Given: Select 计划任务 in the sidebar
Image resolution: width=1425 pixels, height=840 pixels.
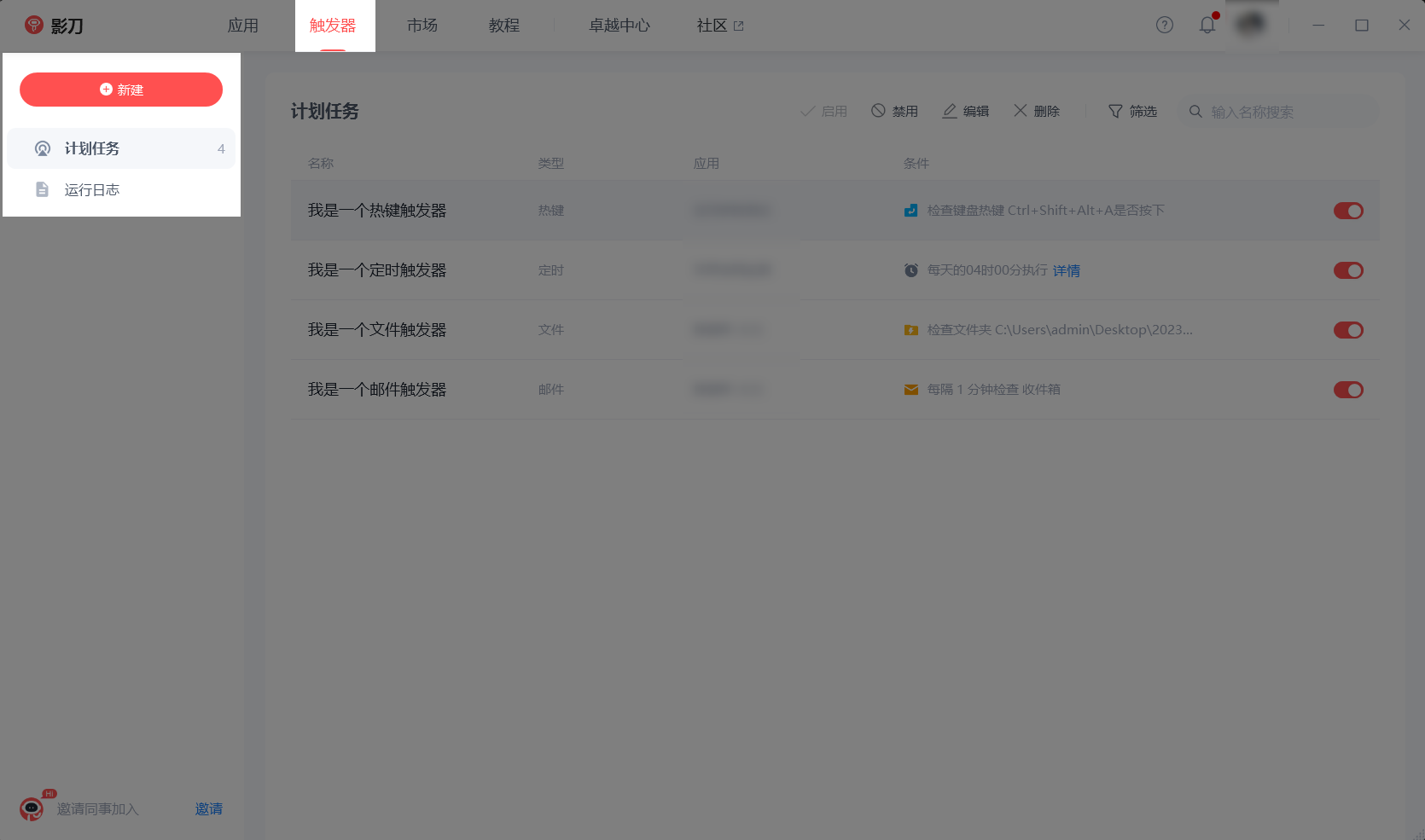Looking at the screenshot, I should click(92, 148).
